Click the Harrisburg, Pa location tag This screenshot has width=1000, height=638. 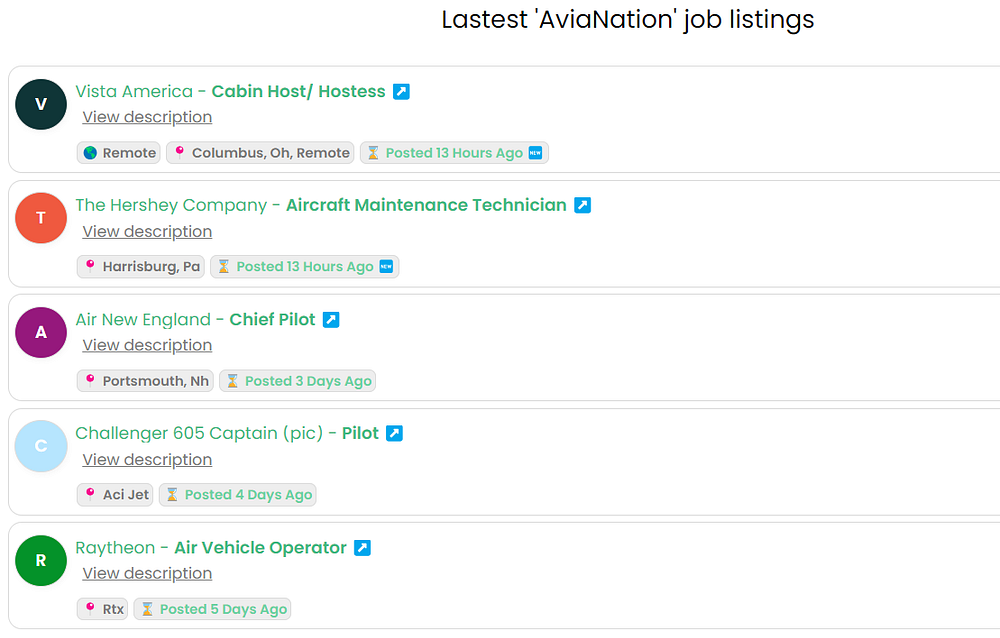(x=141, y=267)
